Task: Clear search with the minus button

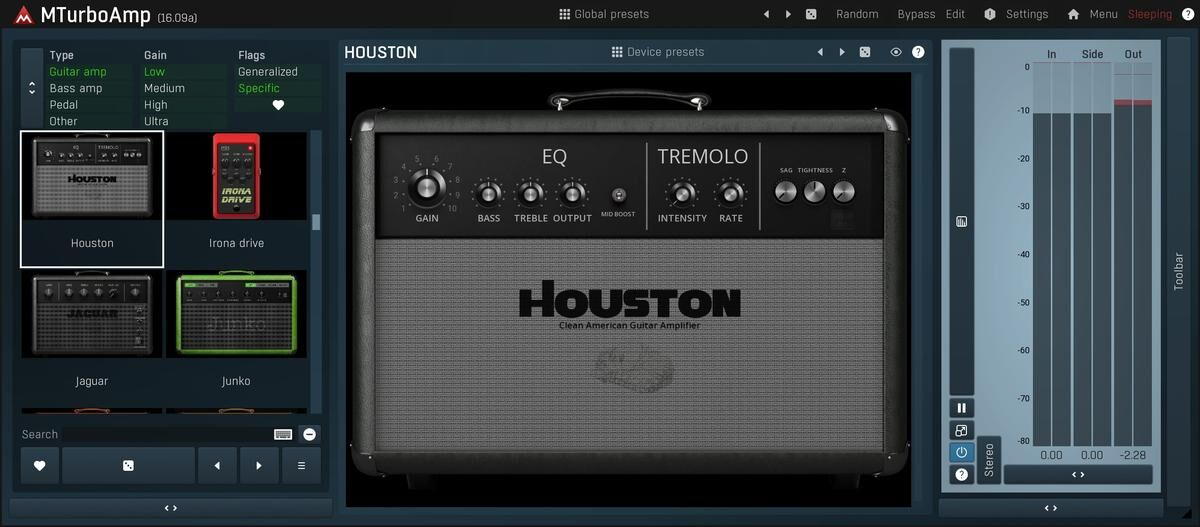Action: coord(310,434)
